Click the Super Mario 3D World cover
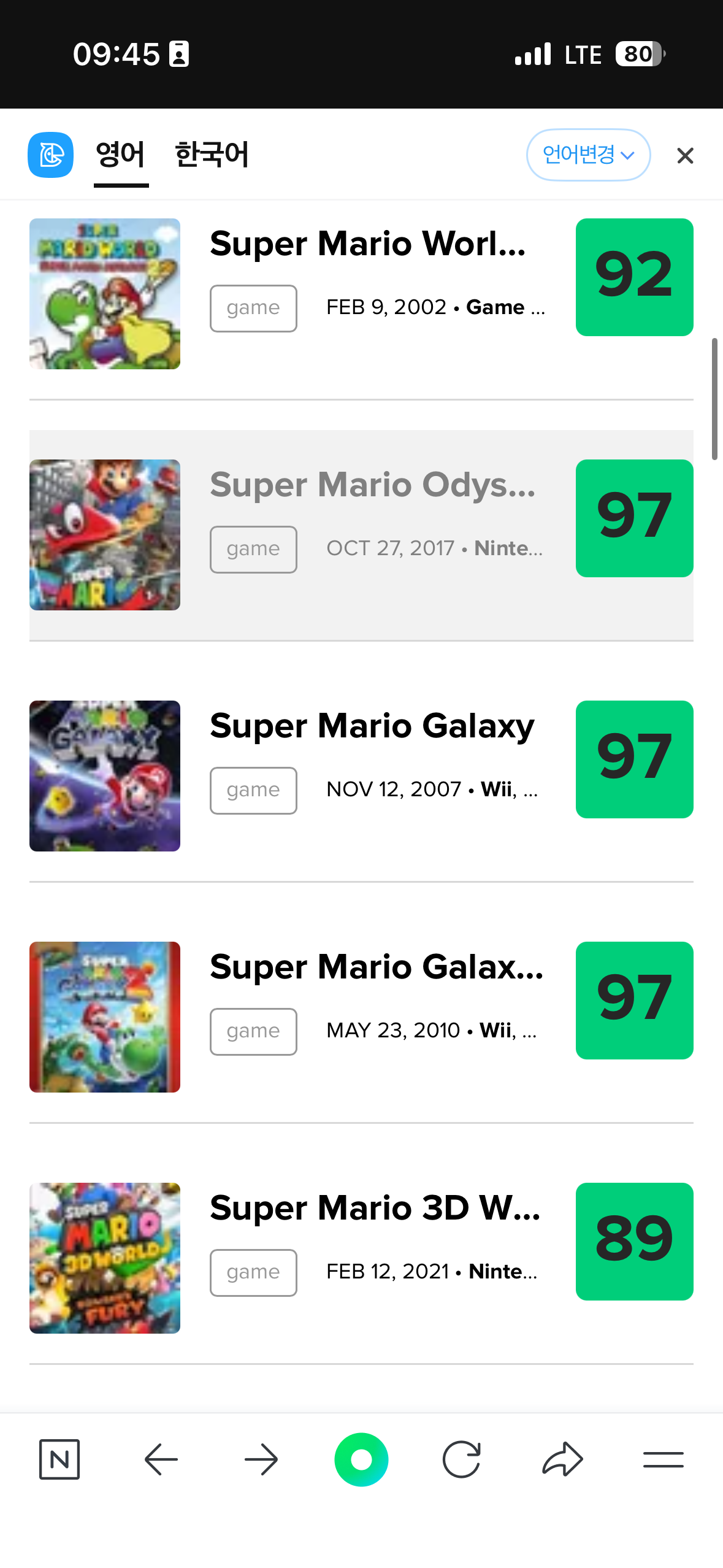 click(105, 1258)
